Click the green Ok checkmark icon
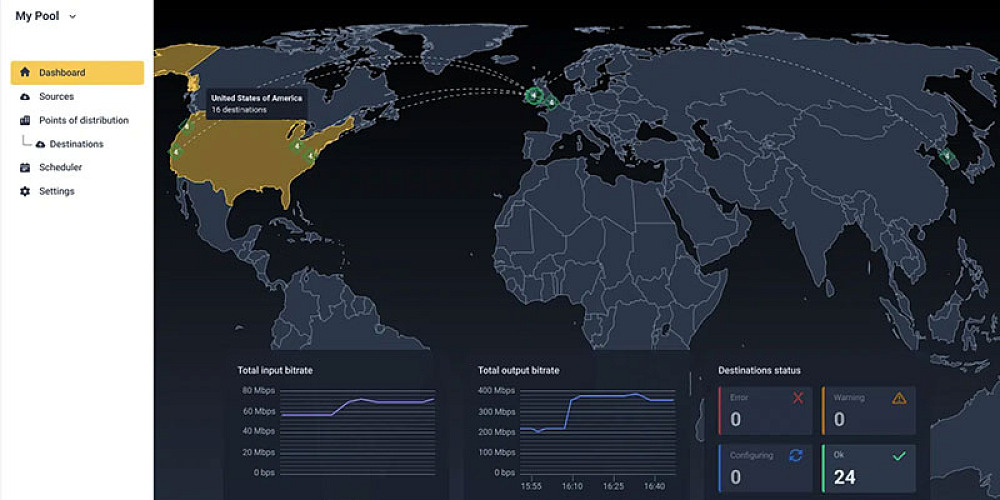The width and height of the screenshot is (1000, 500). [899, 456]
